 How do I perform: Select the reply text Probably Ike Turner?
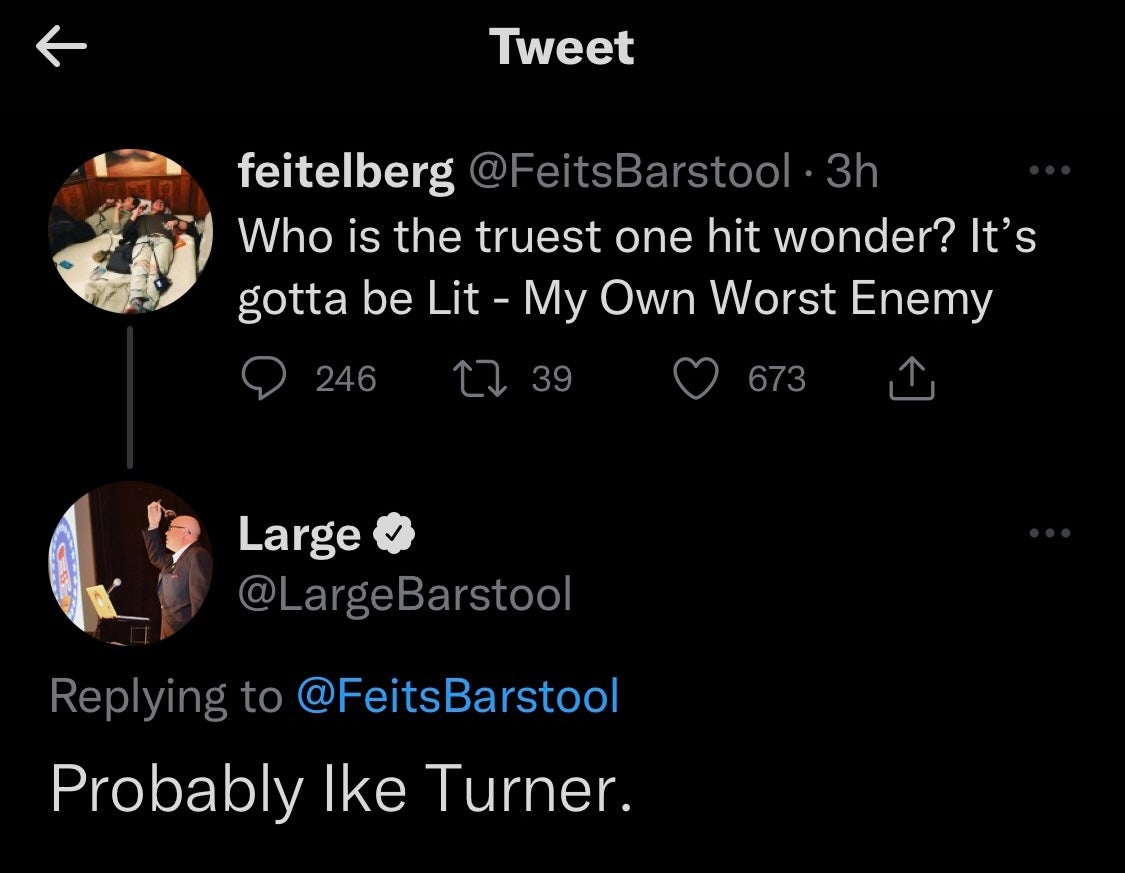[x=341, y=789]
